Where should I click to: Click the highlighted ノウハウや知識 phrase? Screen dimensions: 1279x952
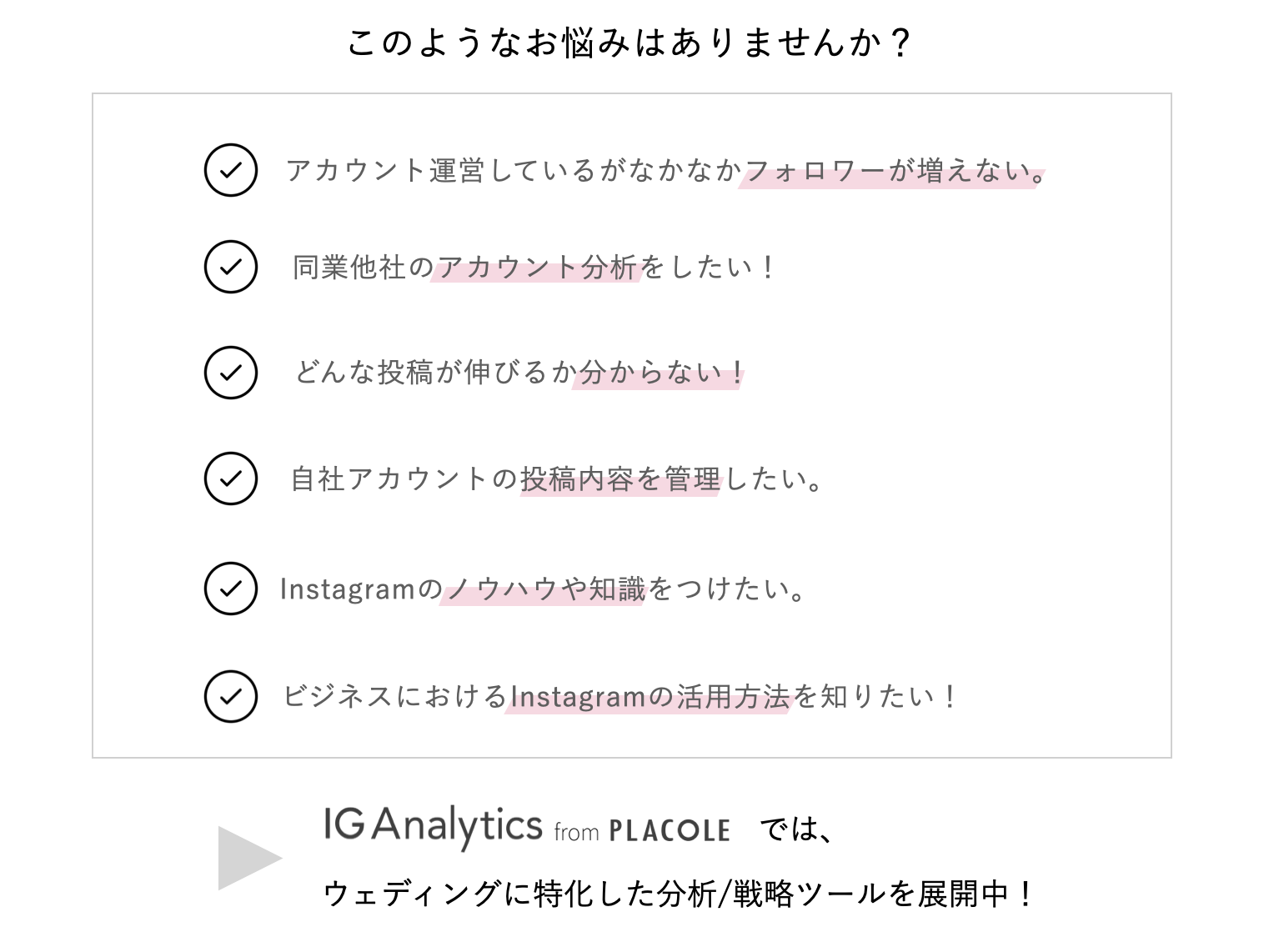(x=545, y=589)
